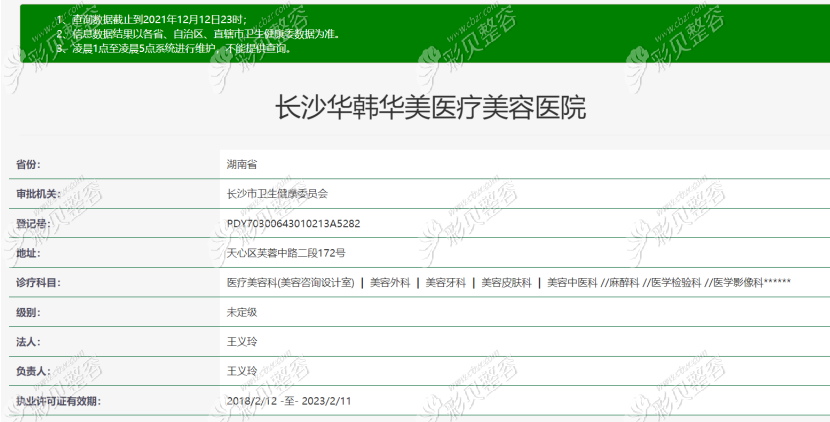This screenshot has height=422, width=830.
Task: Select the 地址 label
Action: coord(28,253)
